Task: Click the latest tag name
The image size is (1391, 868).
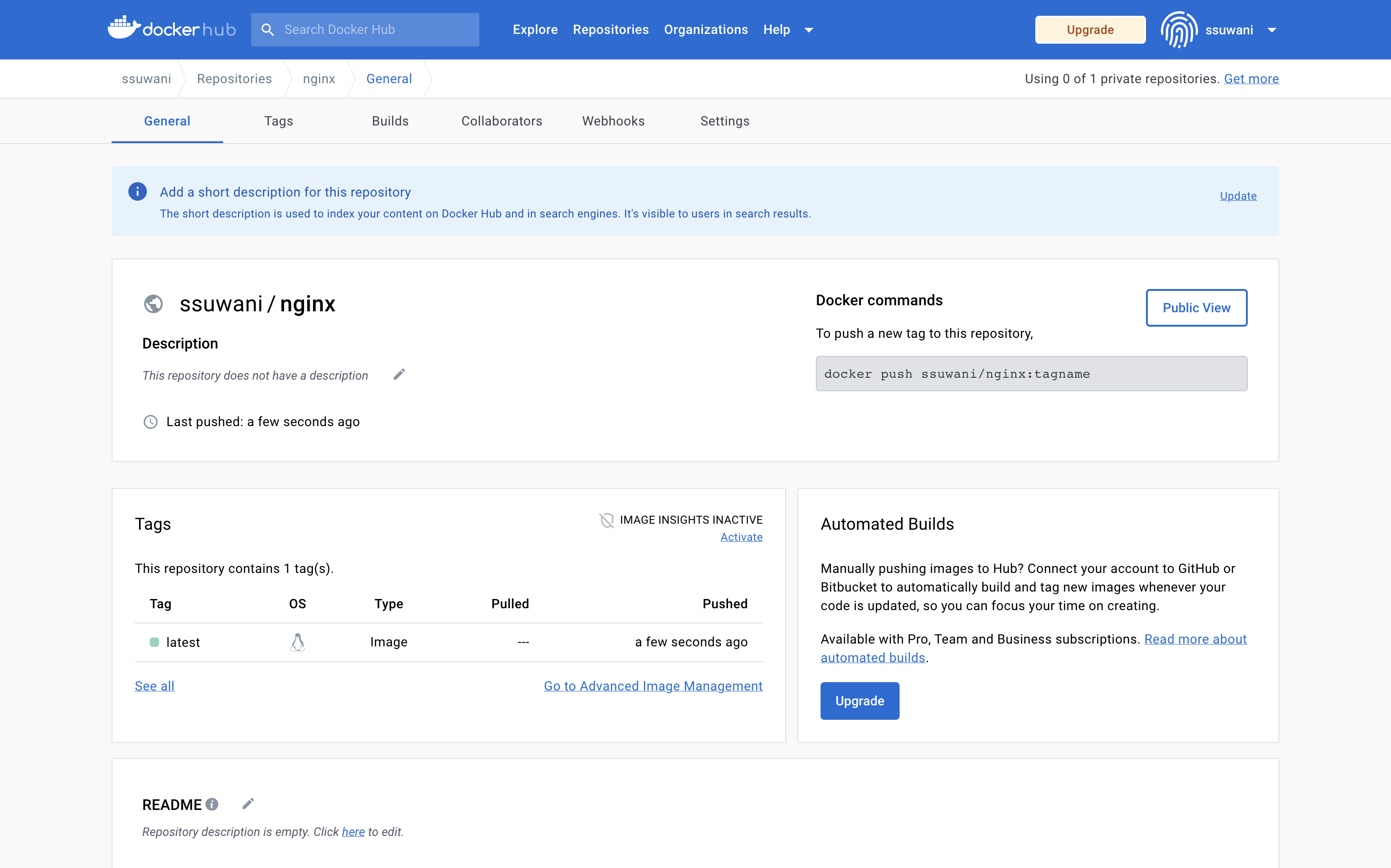Action: [x=183, y=642]
